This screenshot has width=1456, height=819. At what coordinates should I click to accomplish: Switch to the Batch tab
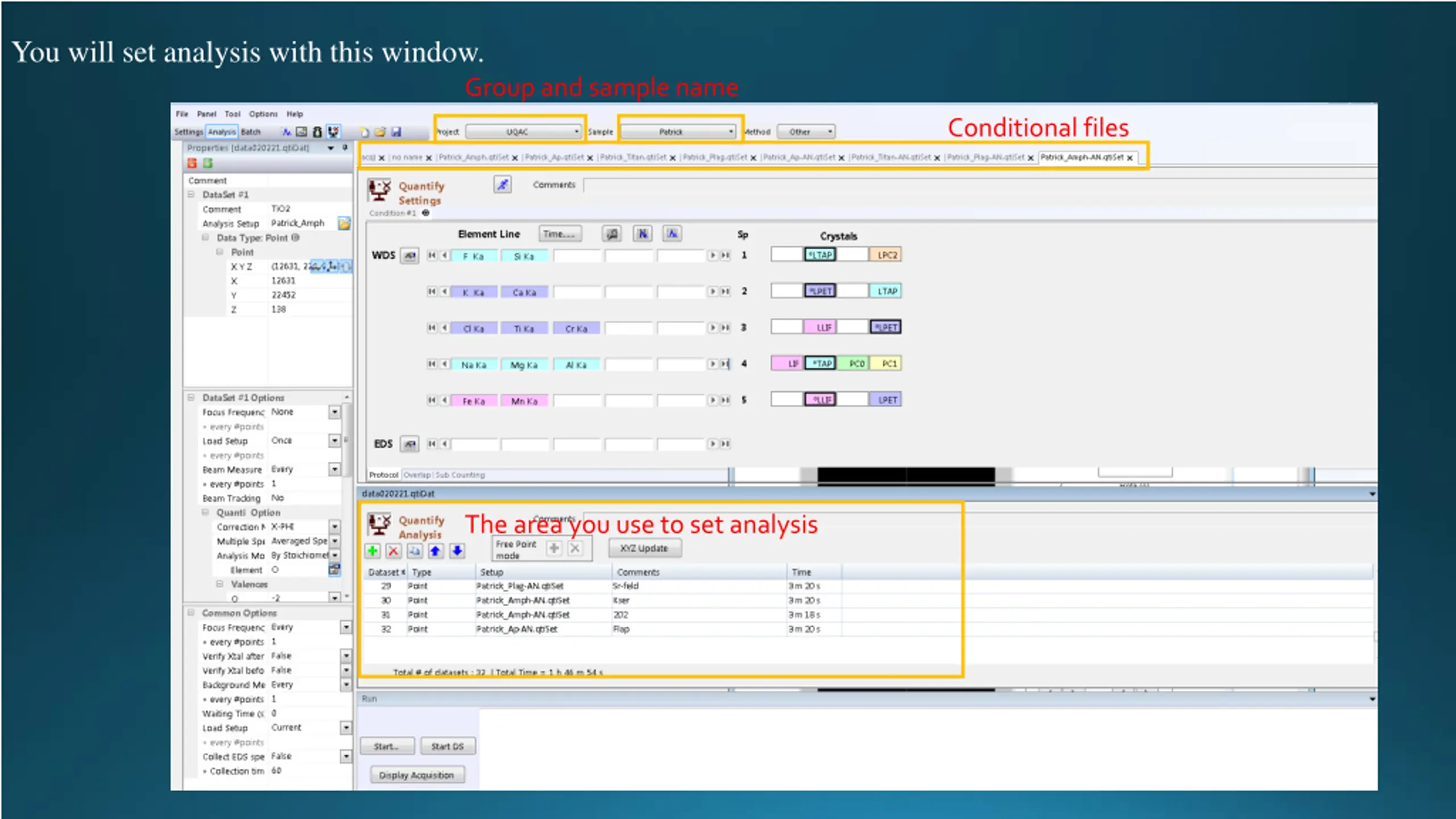pyautogui.click(x=251, y=132)
